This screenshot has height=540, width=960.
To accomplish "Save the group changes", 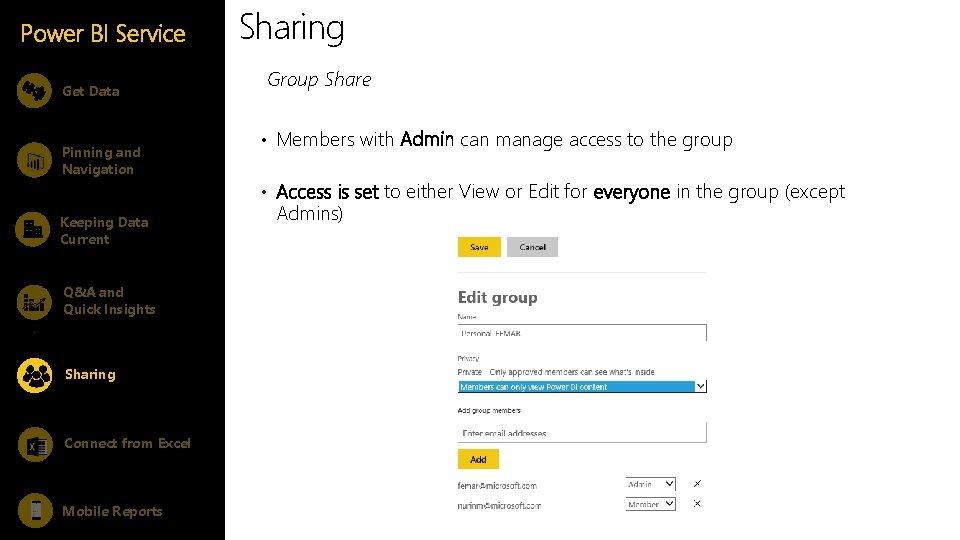I will (479, 247).
